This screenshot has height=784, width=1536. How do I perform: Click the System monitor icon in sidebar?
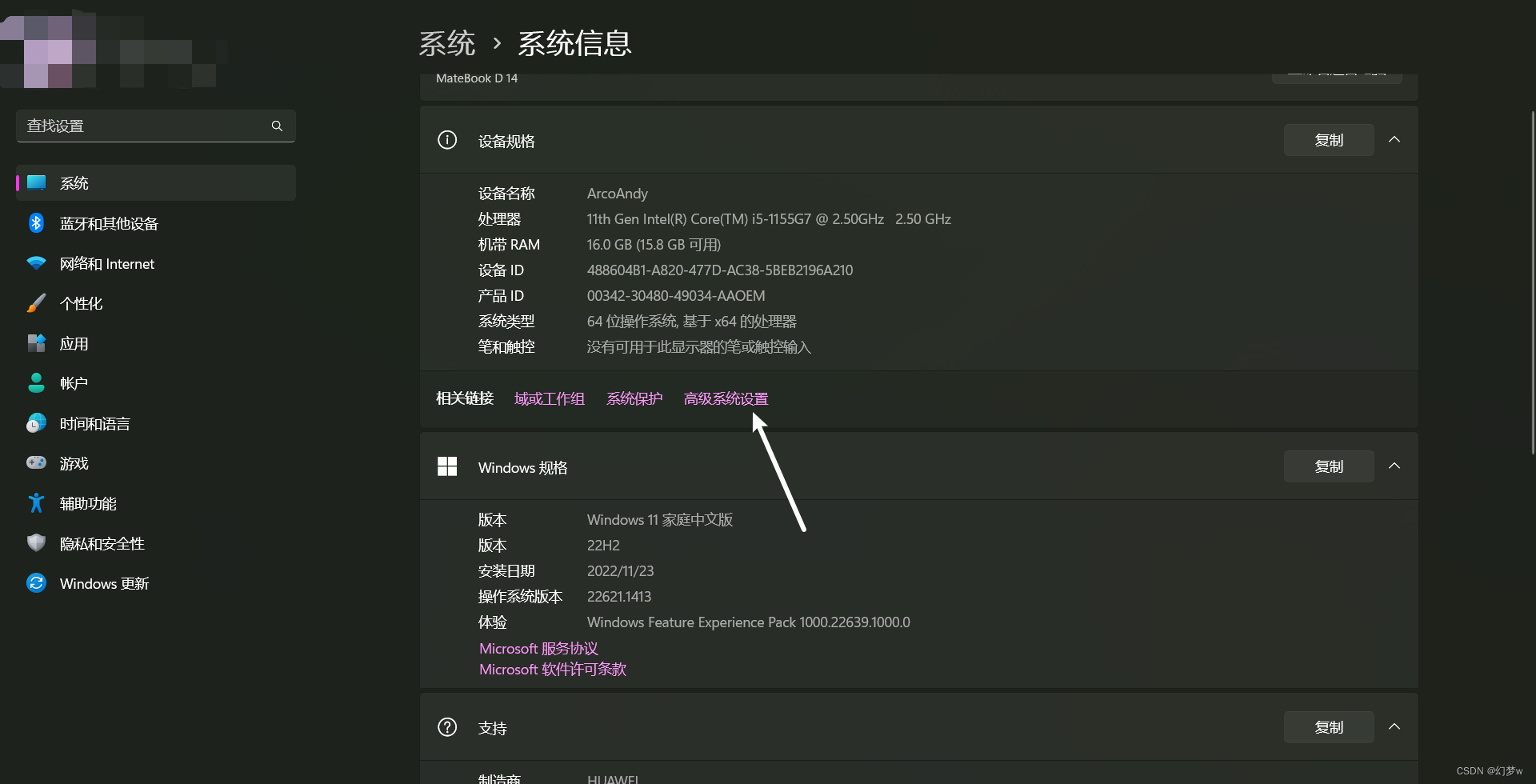point(36,182)
